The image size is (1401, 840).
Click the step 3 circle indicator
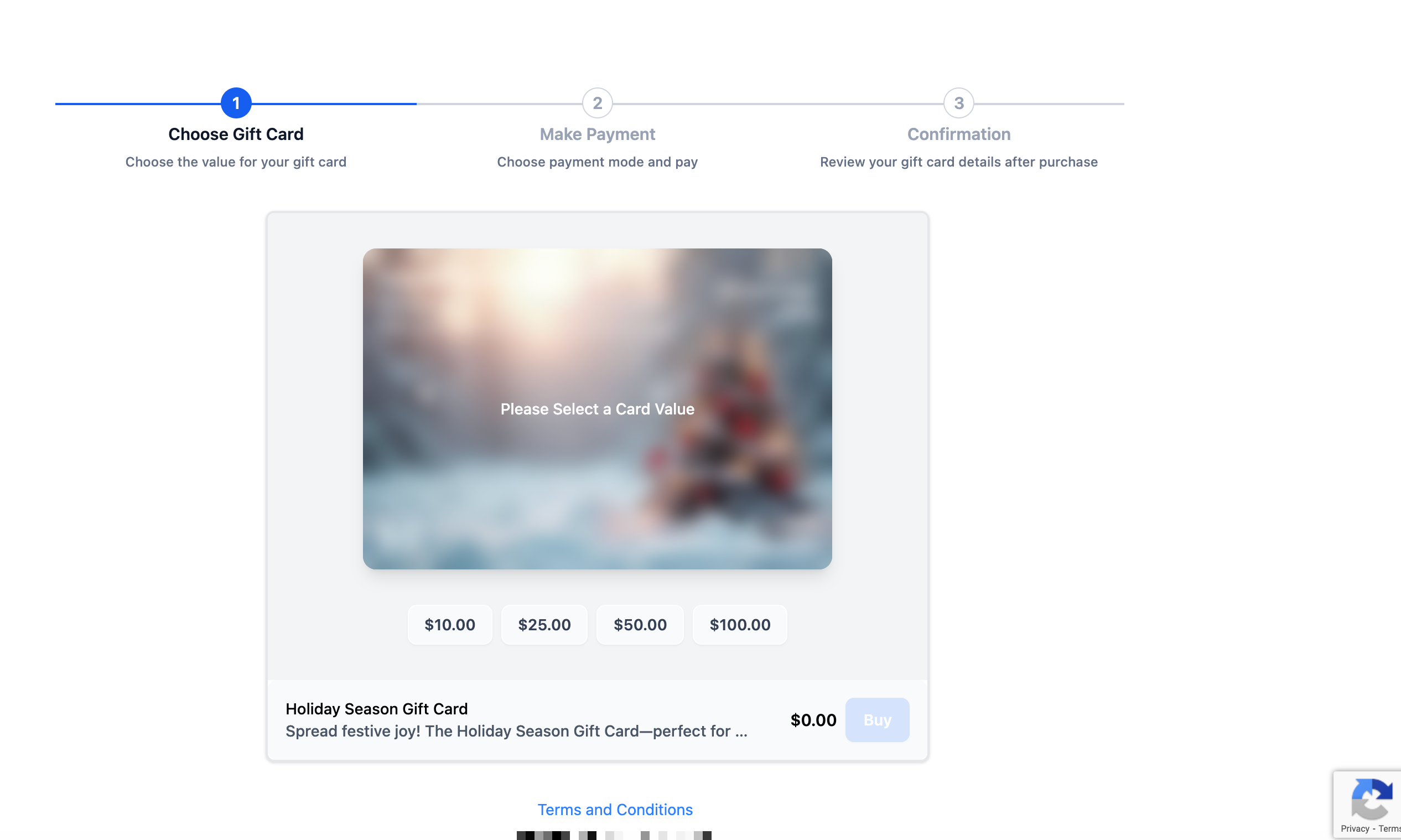(958, 103)
